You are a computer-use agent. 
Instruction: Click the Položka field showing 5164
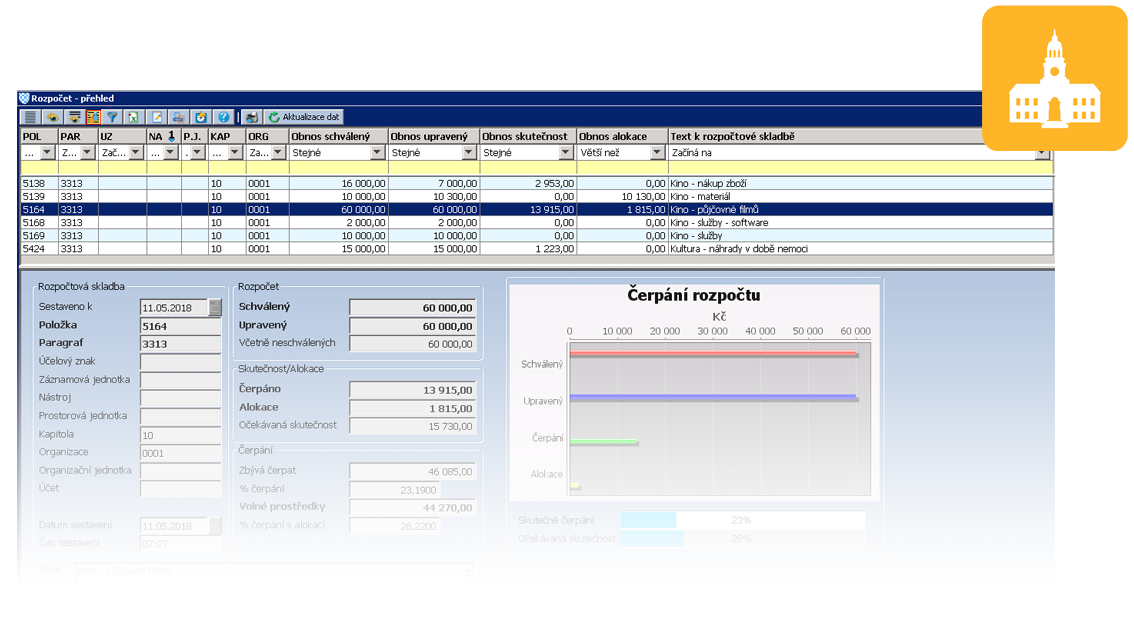tap(181, 326)
